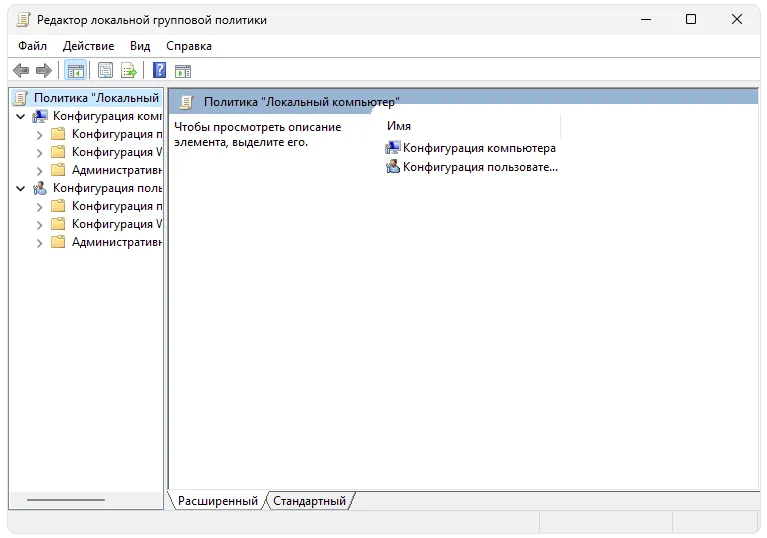Close the policy editor window
The image size is (767, 538).
click(x=737, y=20)
